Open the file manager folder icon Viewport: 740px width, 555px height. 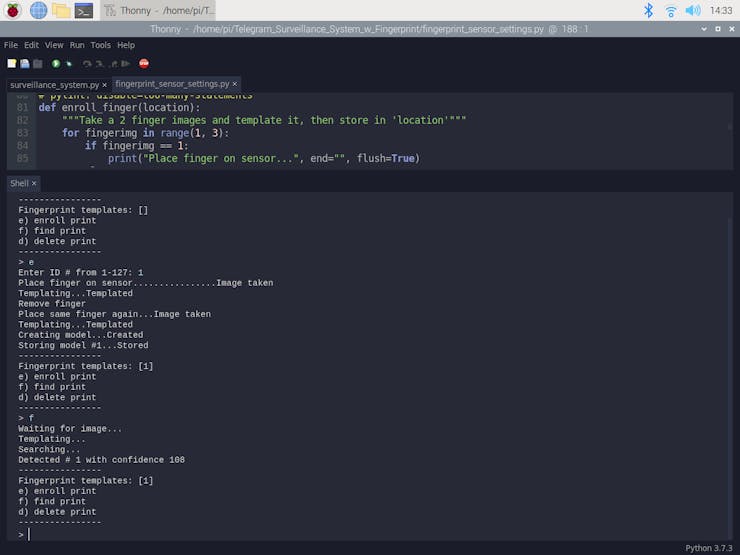click(61, 10)
